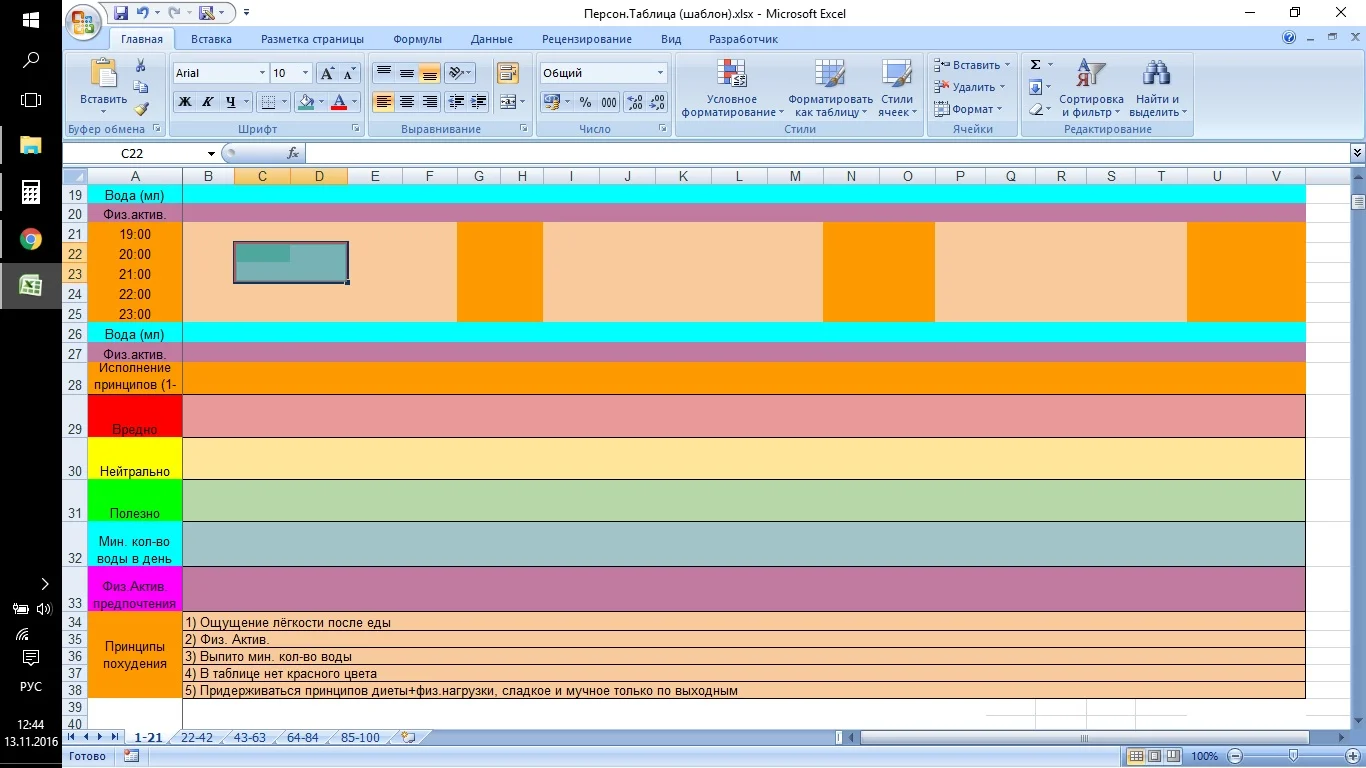Click the Increase Font Size icon

coord(327,73)
